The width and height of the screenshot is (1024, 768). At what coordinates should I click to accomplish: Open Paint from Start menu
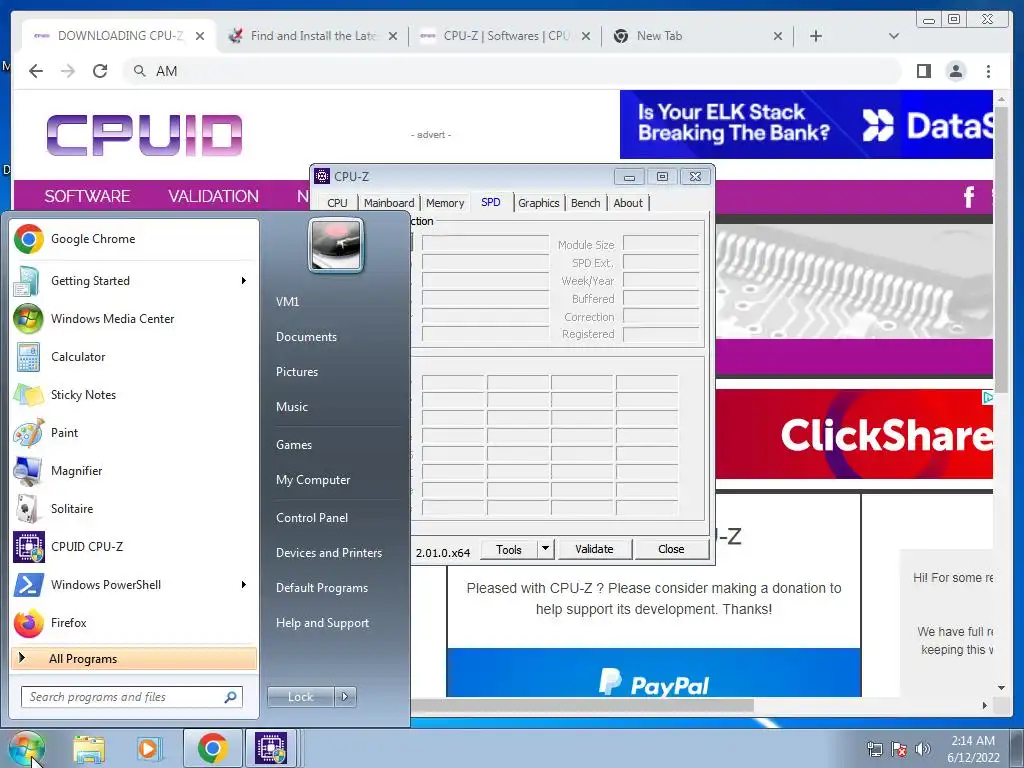click(134, 432)
